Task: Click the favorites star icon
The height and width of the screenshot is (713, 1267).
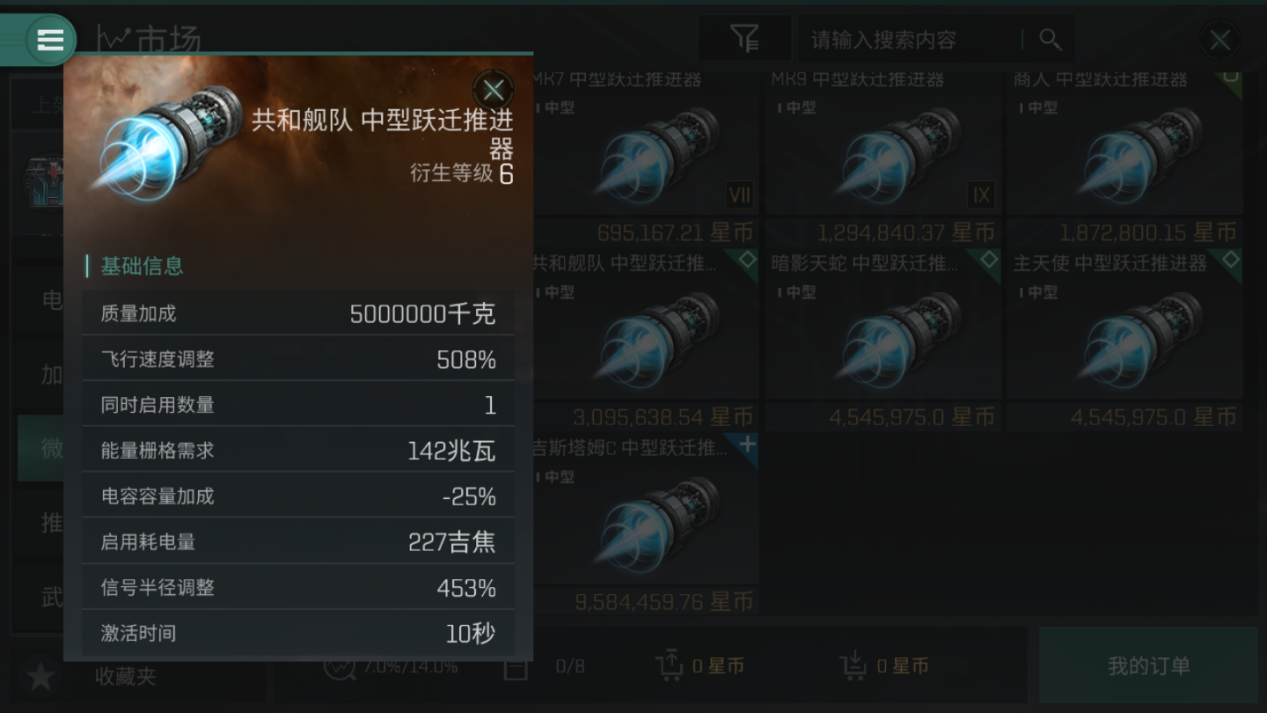Action: (x=40, y=676)
